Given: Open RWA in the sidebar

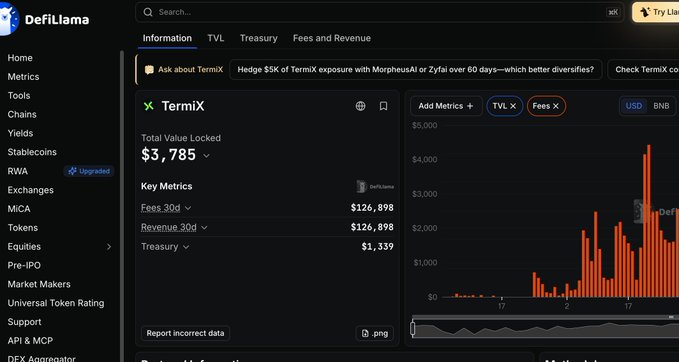Looking at the screenshot, I should (18, 171).
